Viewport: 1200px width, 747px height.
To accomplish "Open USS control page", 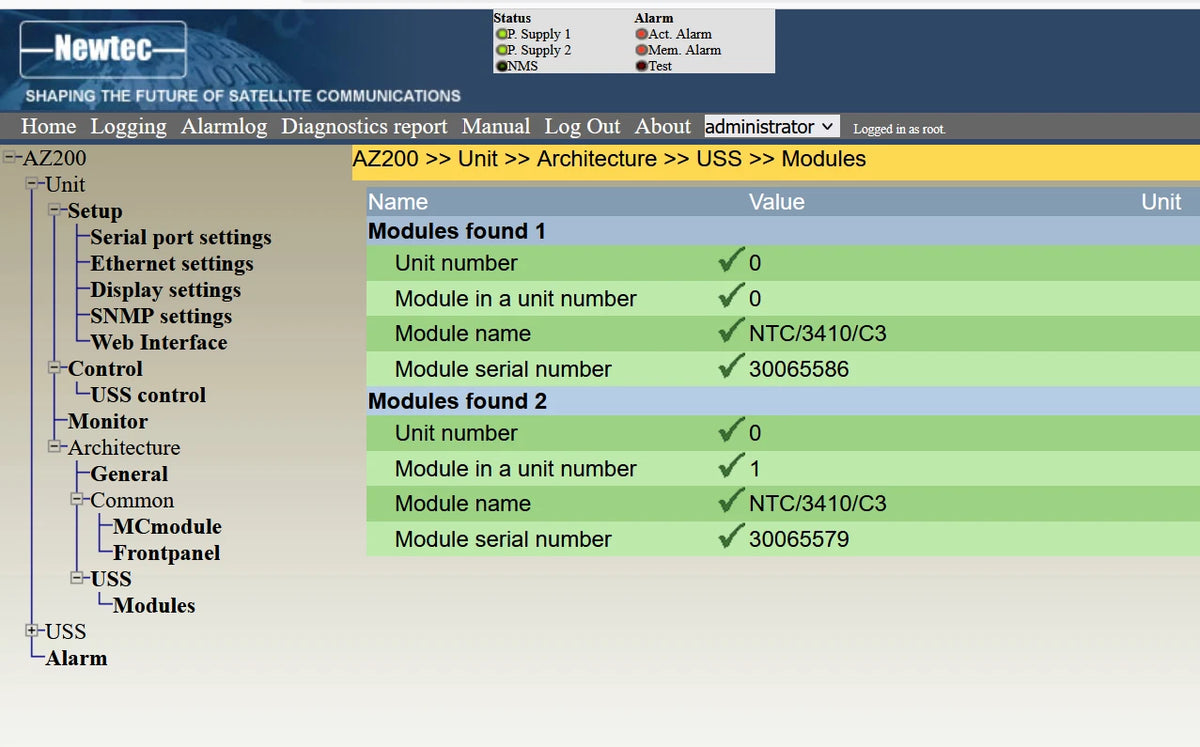I will 148,395.
